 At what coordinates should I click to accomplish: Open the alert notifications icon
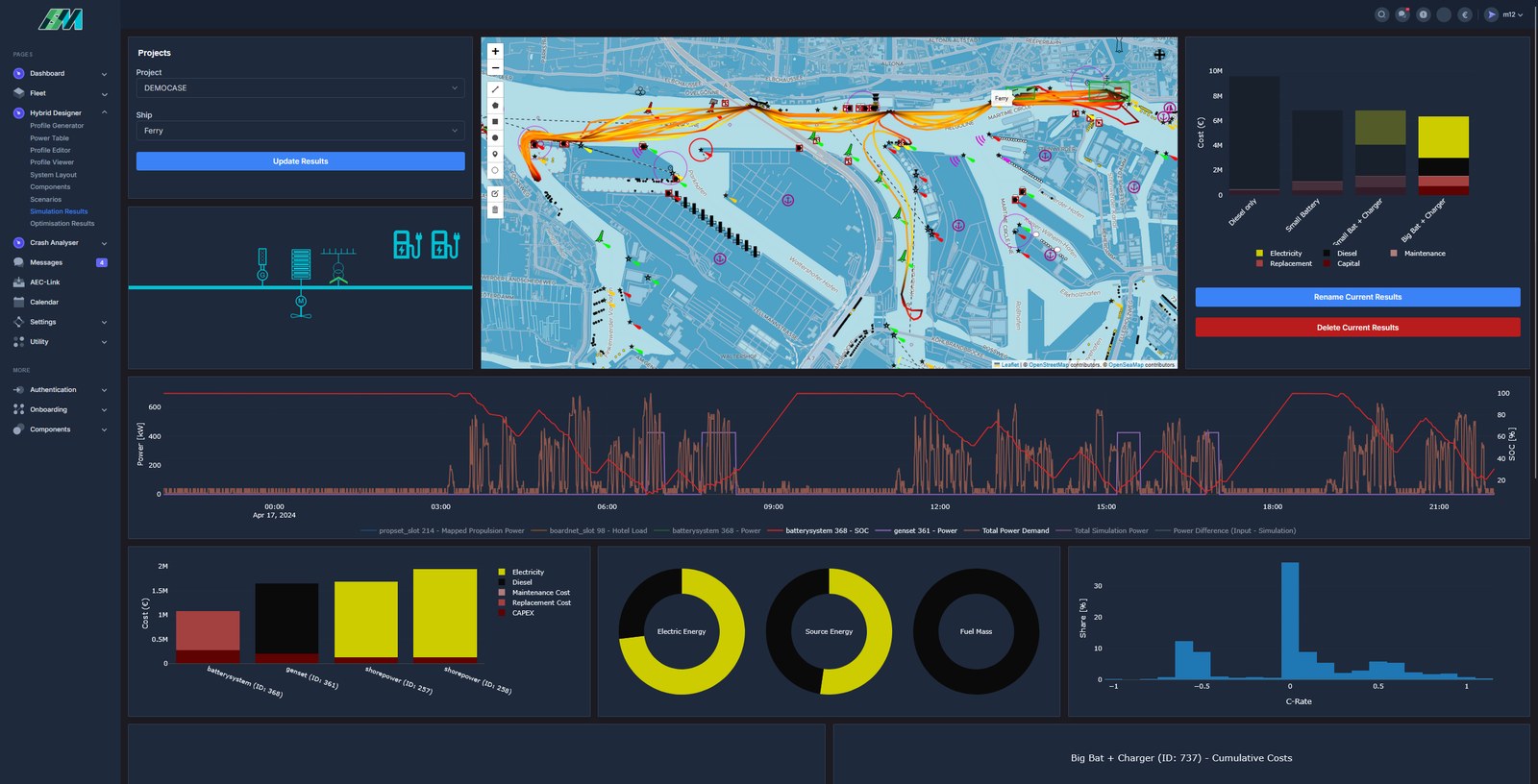1424,14
